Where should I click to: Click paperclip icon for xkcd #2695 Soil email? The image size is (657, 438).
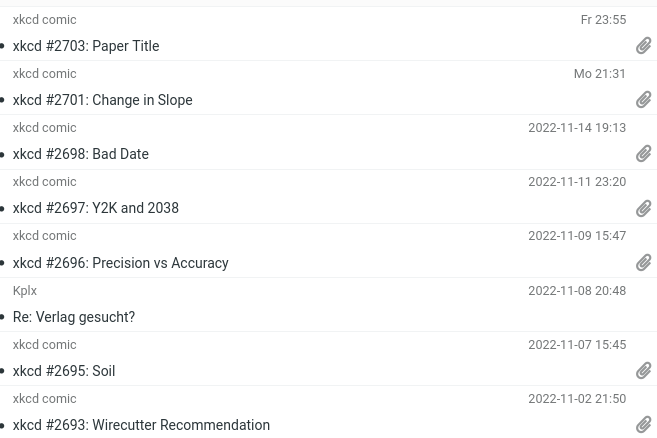point(644,371)
